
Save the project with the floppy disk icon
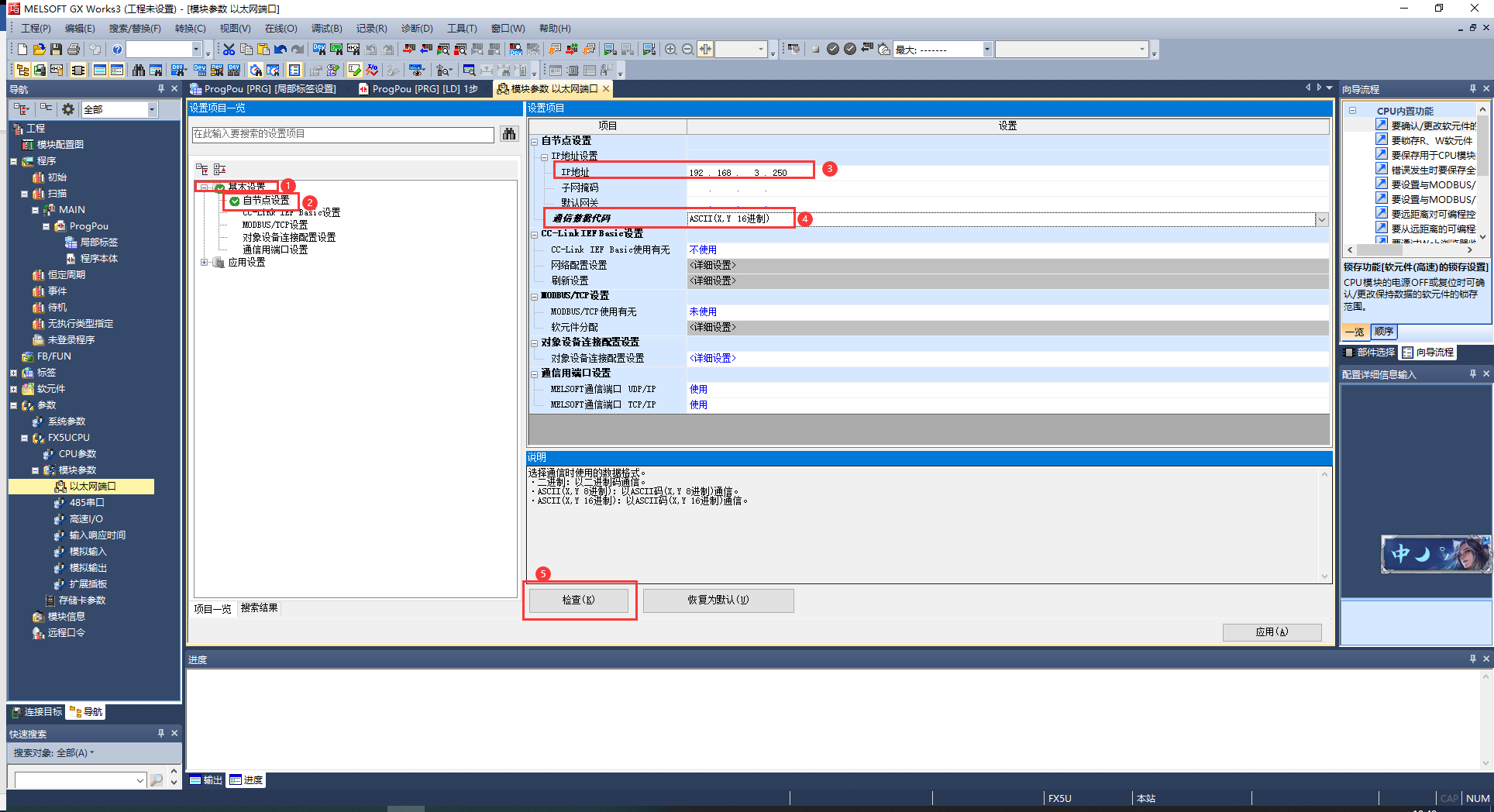[x=56, y=49]
